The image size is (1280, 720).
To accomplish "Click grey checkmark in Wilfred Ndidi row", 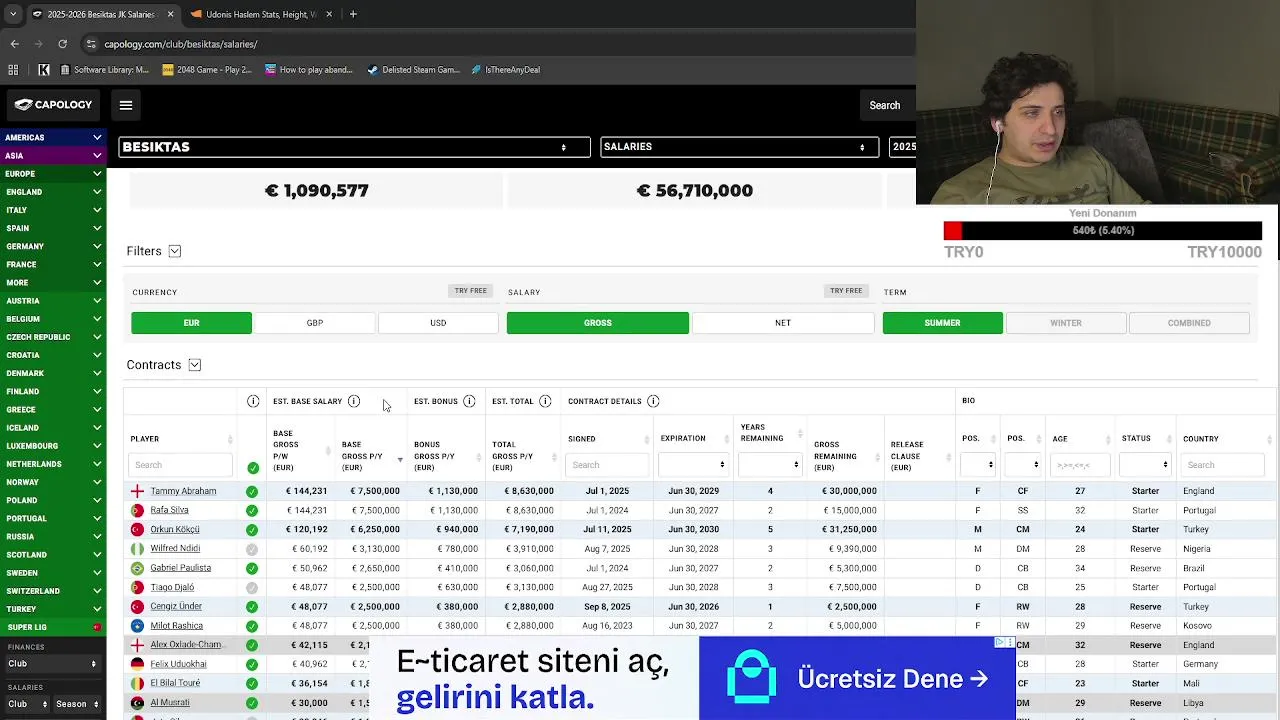I will point(252,548).
